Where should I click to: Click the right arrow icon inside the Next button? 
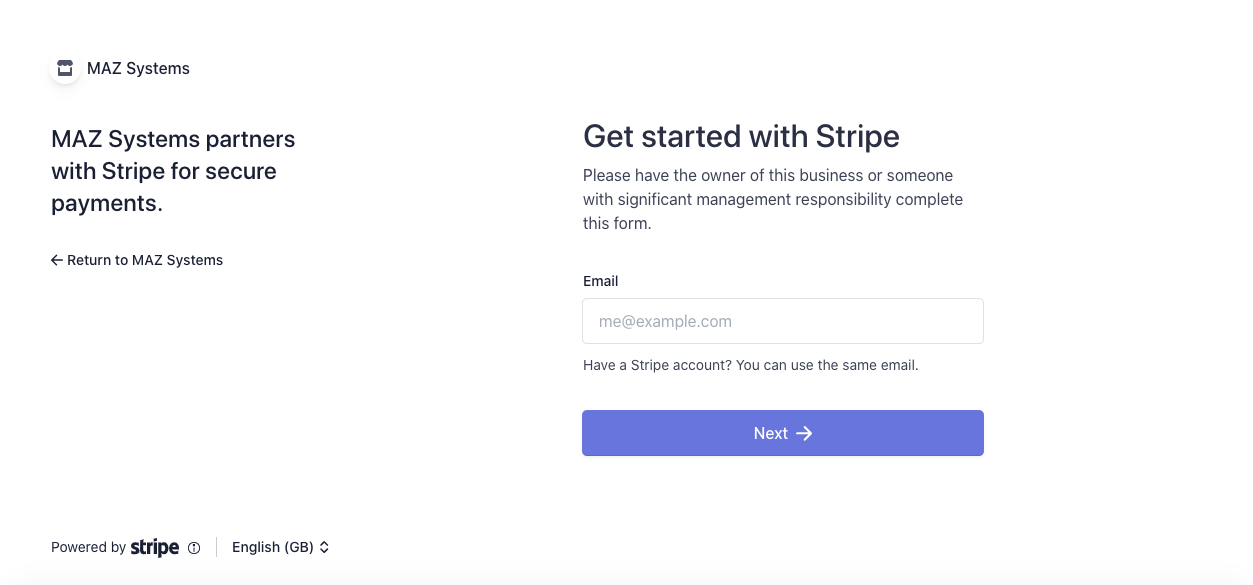point(804,433)
